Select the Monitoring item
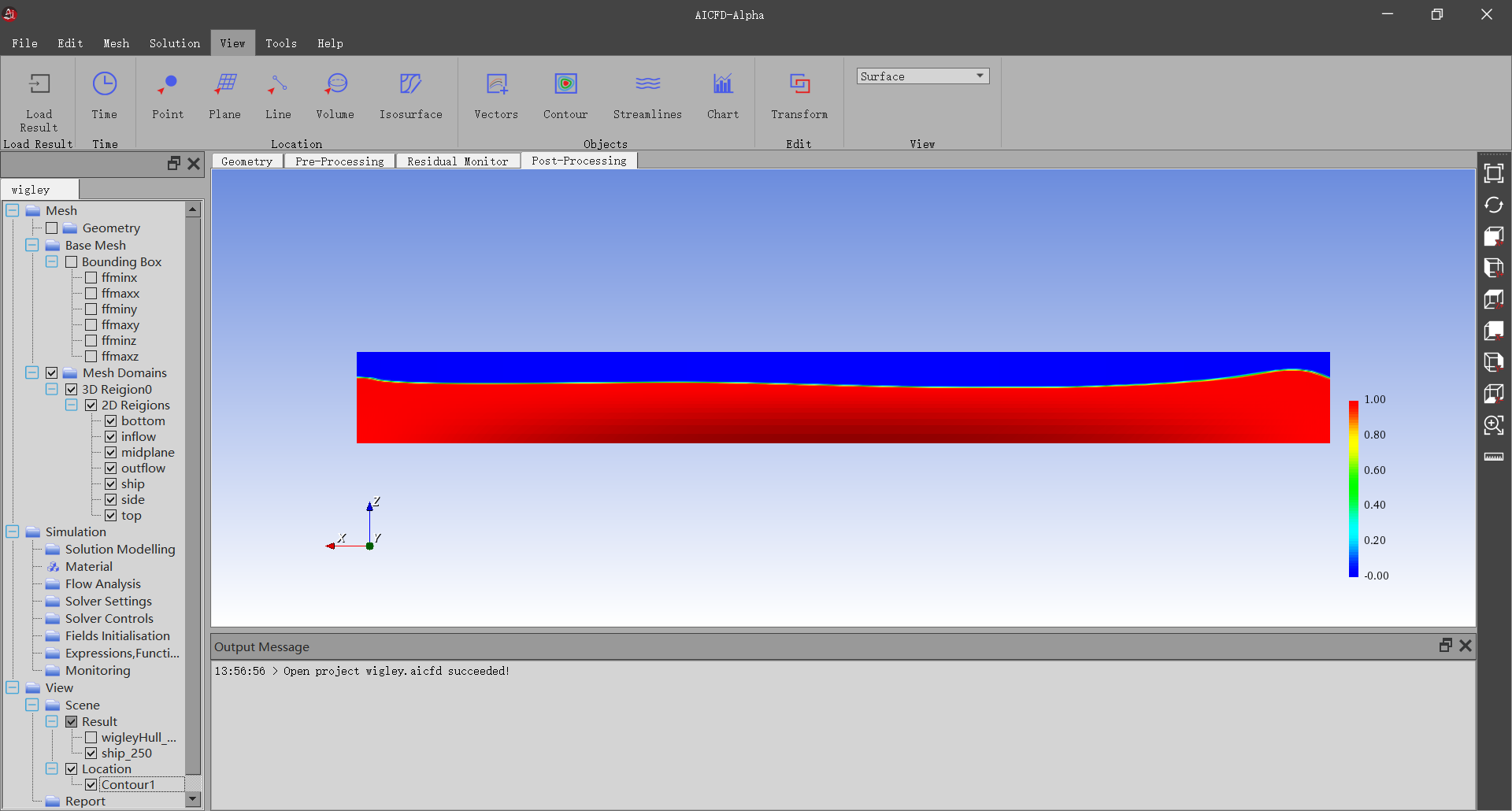This screenshot has width=1512, height=811. 98,670
